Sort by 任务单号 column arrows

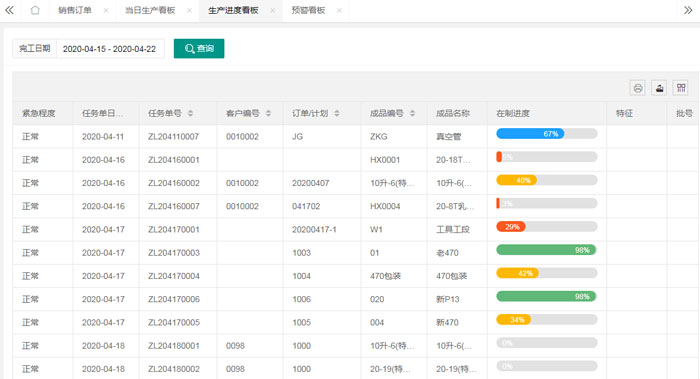(191, 113)
